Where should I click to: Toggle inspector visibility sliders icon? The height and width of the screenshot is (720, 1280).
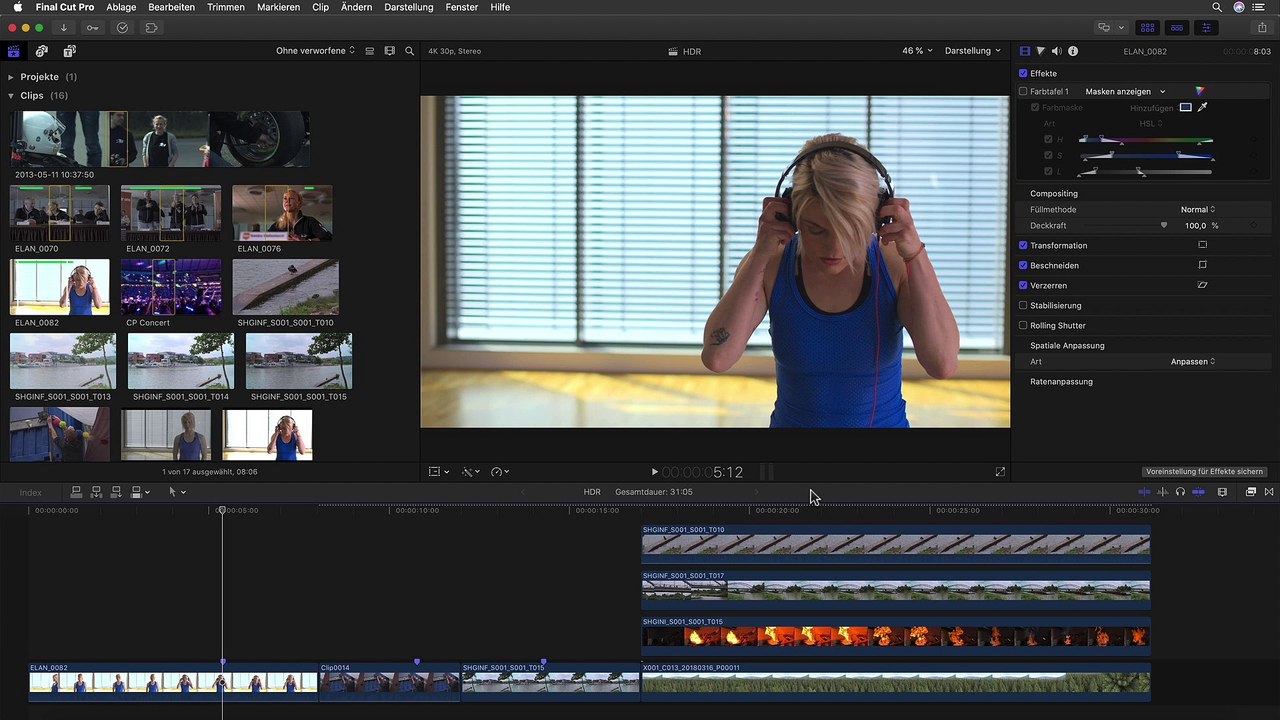1206,28
